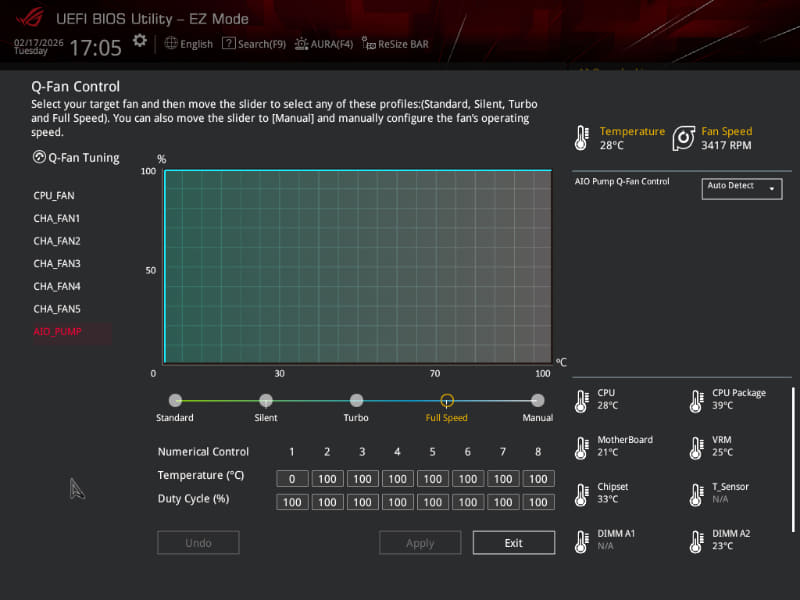The height and width of the screenshot is (600, 800).
Task: Click the Apply button
Action: click(420, 543)
